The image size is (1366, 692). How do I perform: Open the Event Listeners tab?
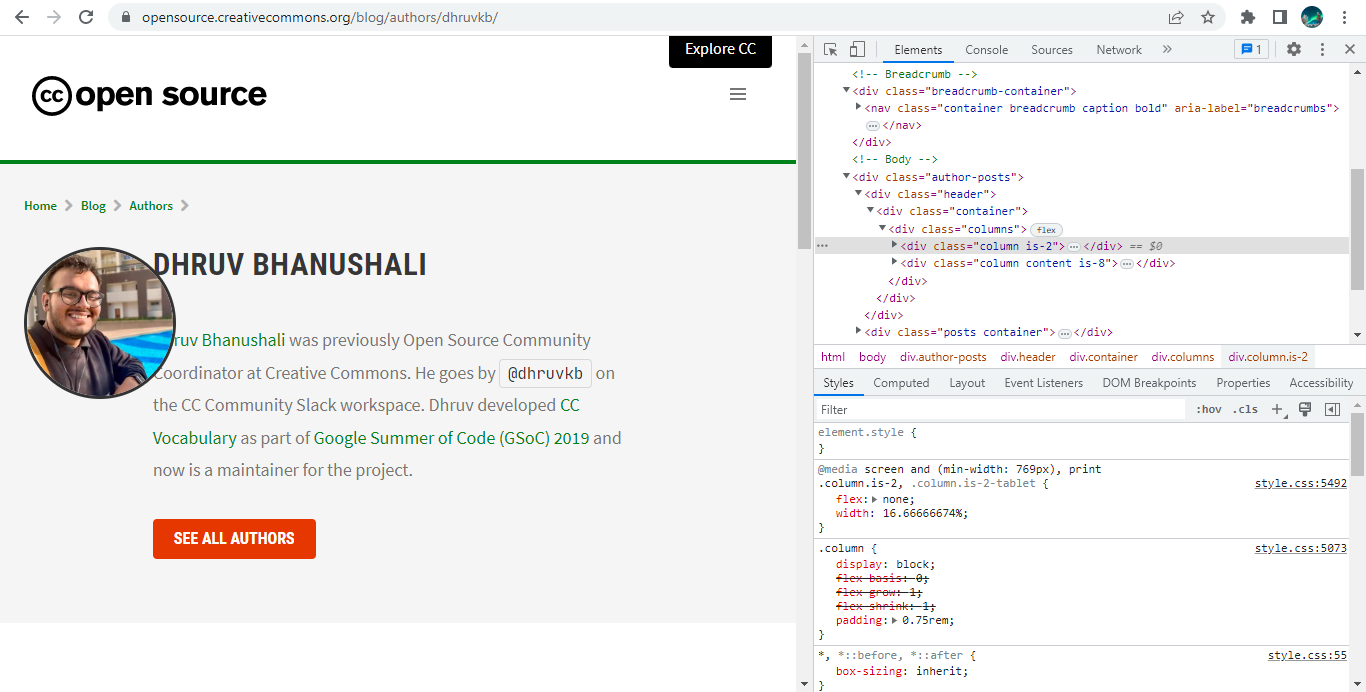click(1044, 383)
